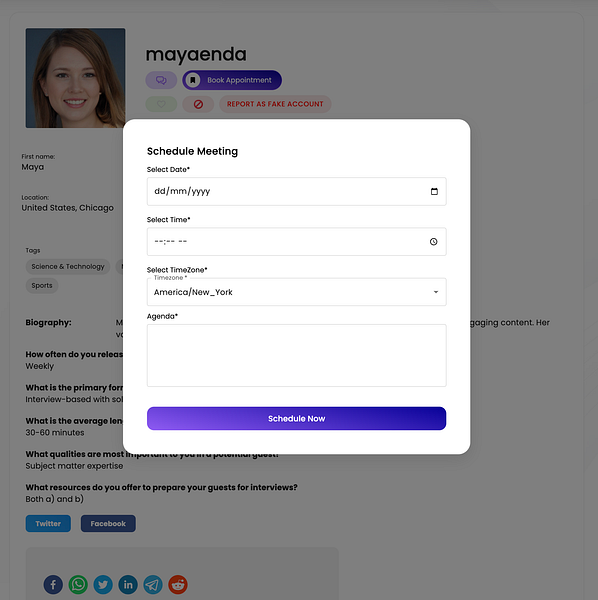The height and width of the screenshot is (600, 598).
Task: Share profile via LinkedIn icon
Action: pyautogui.click(x=128, y=585)
